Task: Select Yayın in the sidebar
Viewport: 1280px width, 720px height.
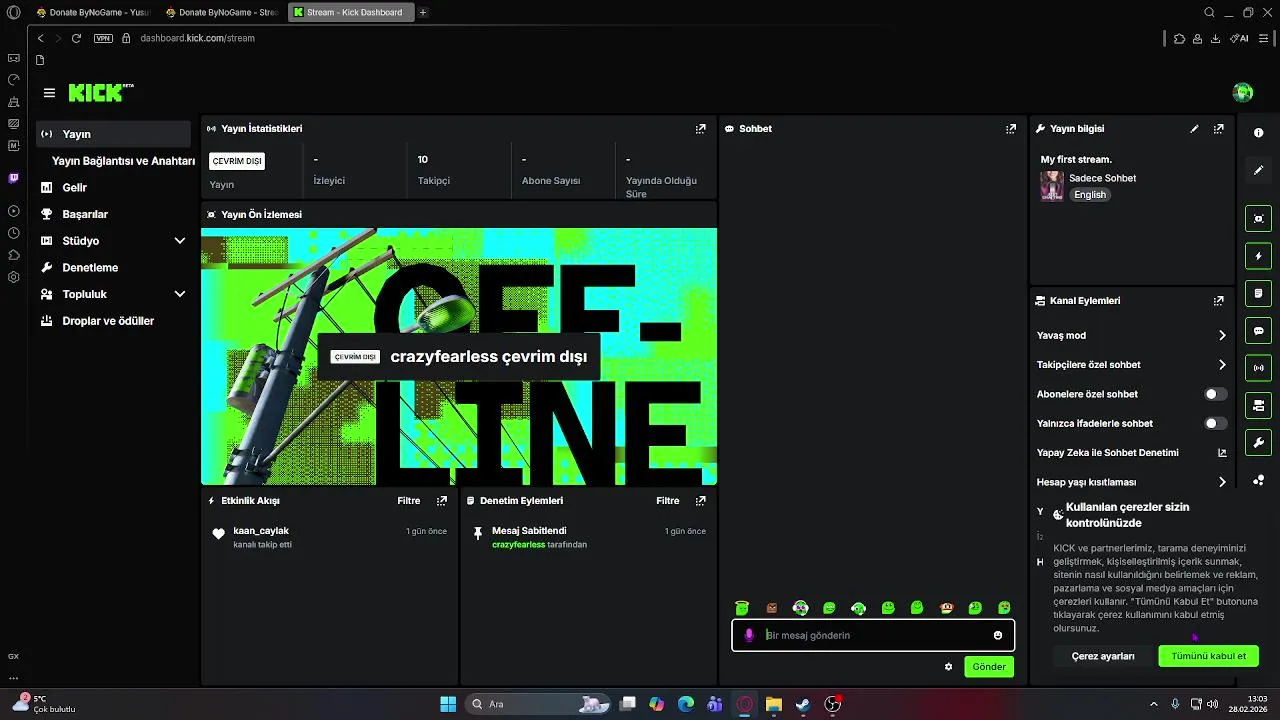Action: (x=113, y=134)
